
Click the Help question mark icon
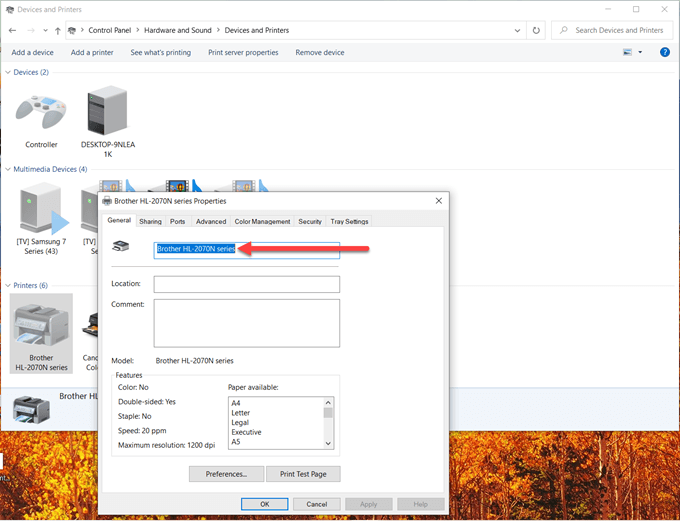click(x=665, y=52)
